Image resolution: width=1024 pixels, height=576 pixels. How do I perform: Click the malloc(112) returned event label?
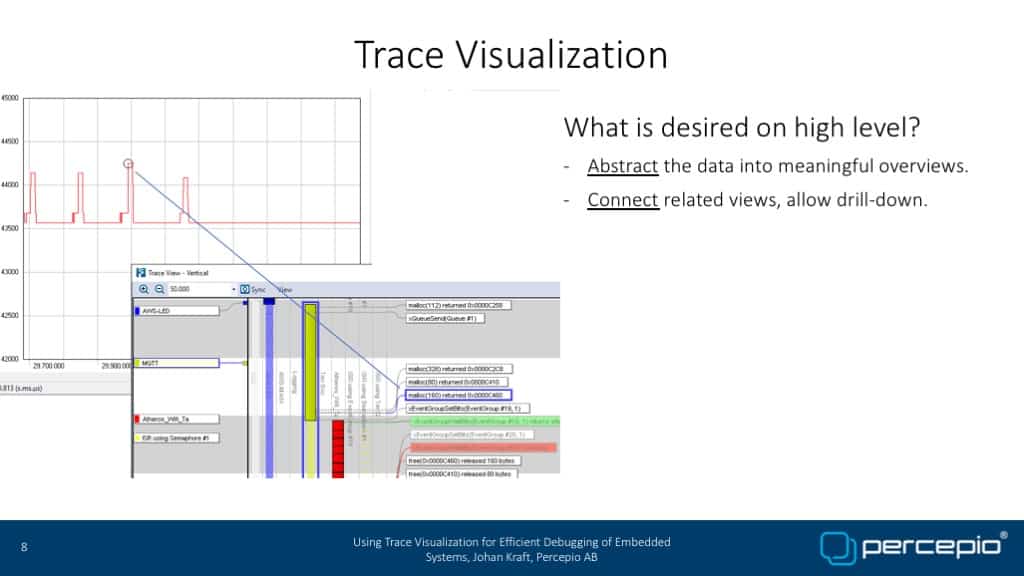click(x=446, y=305)
